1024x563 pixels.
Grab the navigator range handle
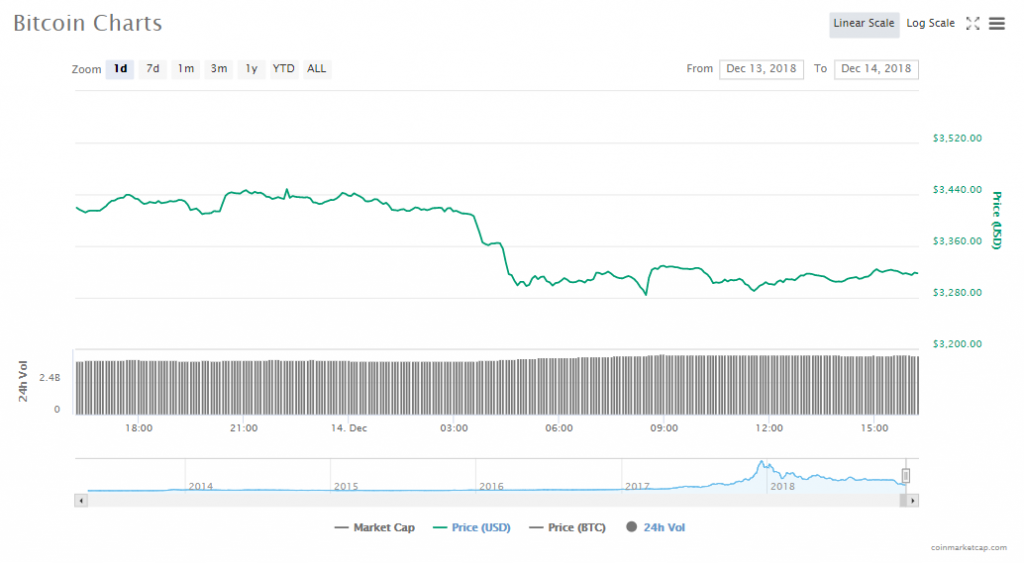pos(906,475)
